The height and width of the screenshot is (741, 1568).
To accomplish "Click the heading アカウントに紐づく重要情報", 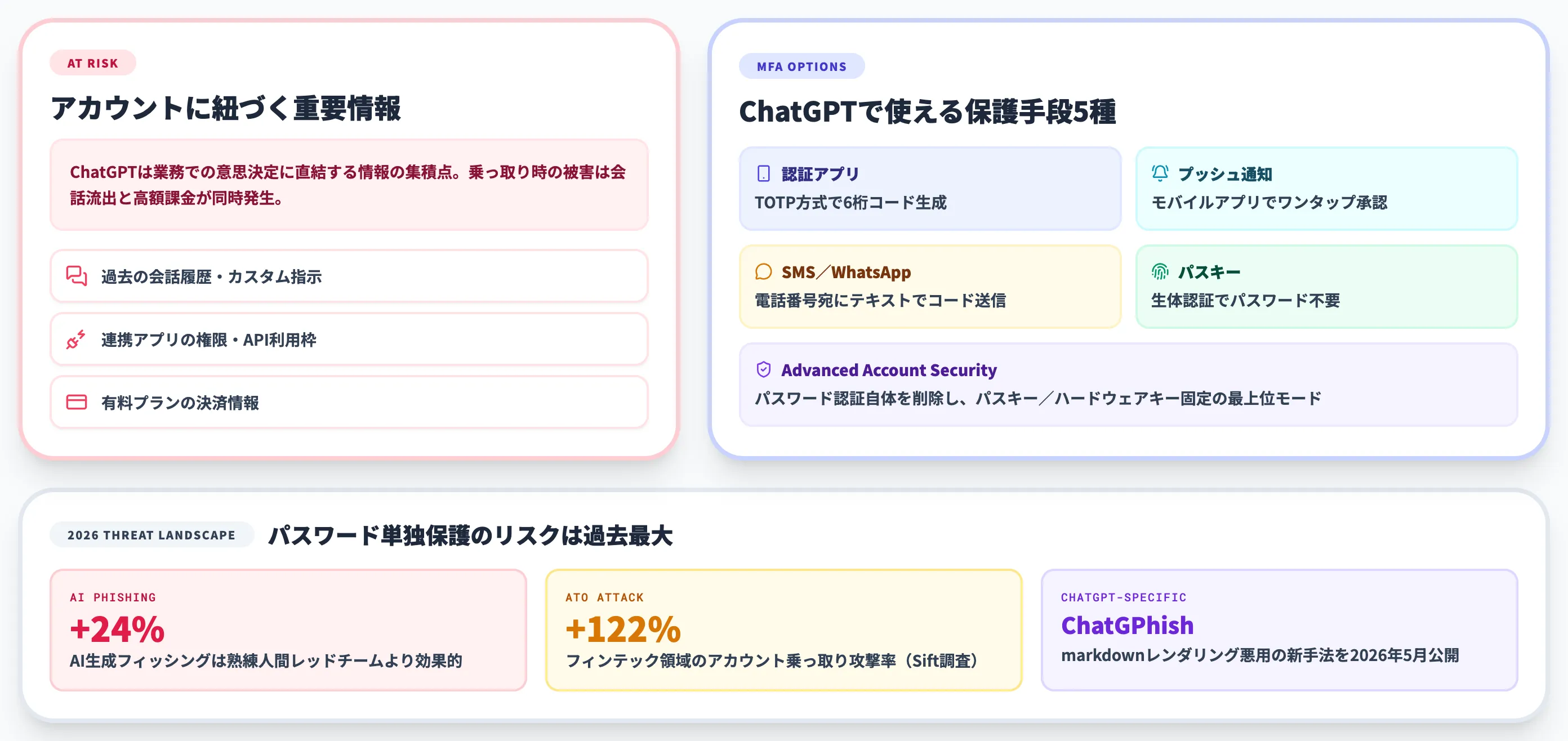I will point(226,109).
